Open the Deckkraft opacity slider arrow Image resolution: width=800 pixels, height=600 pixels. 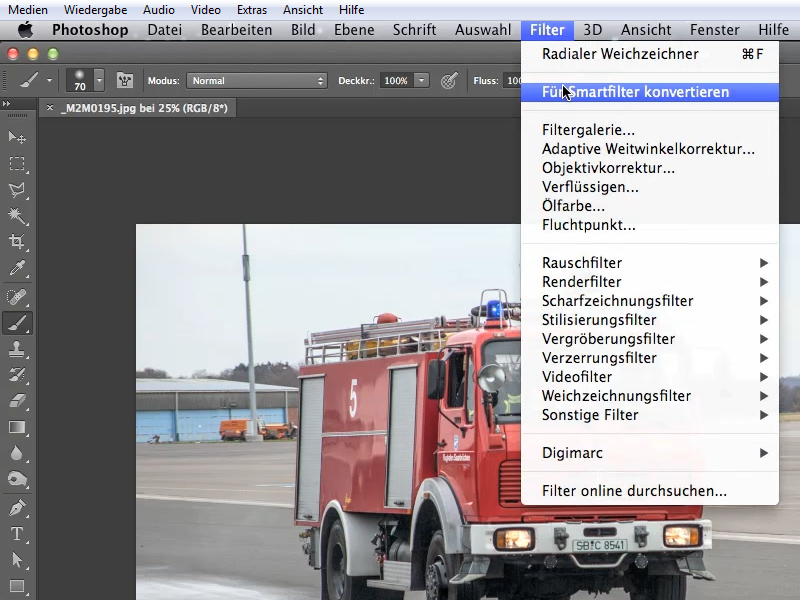pyautogui.click(x=421, y=81)
